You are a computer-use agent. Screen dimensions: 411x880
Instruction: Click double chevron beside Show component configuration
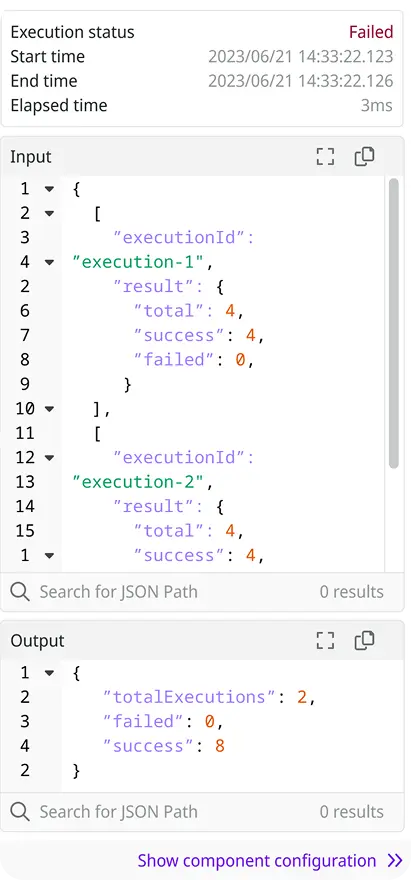click(395, 860)
